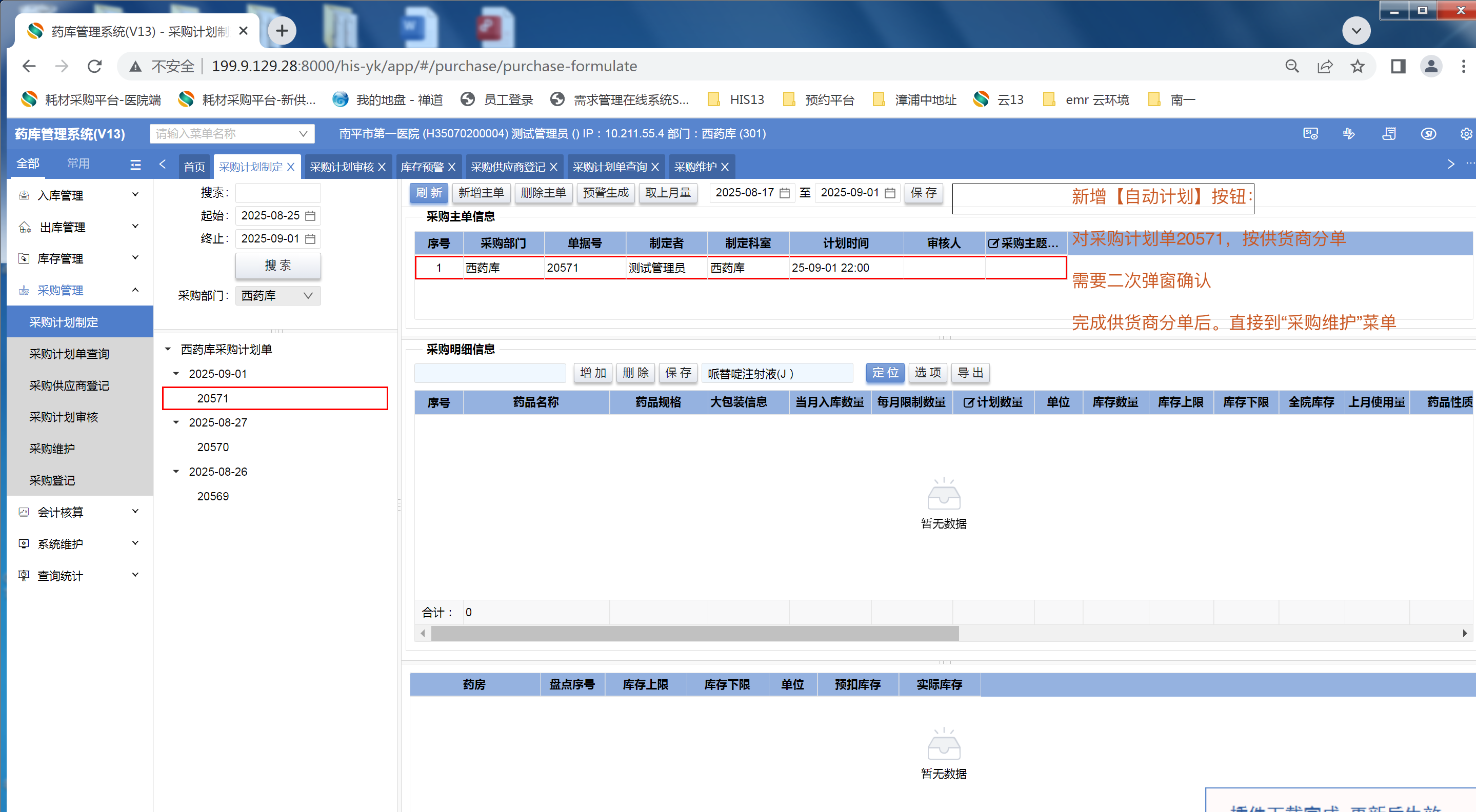Open 采购维护 in the sidebar menu
1476x812 pixels.
pos(52,449)
